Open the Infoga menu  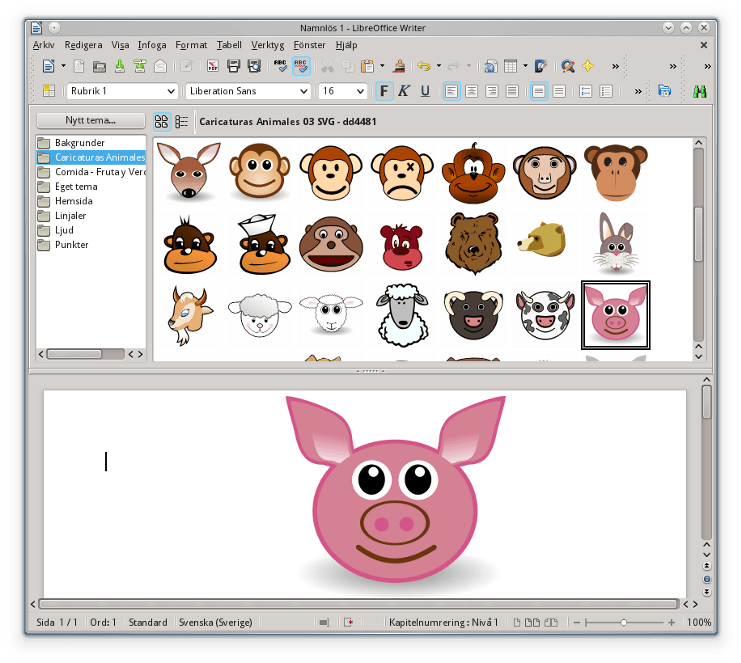coord(152,45)
